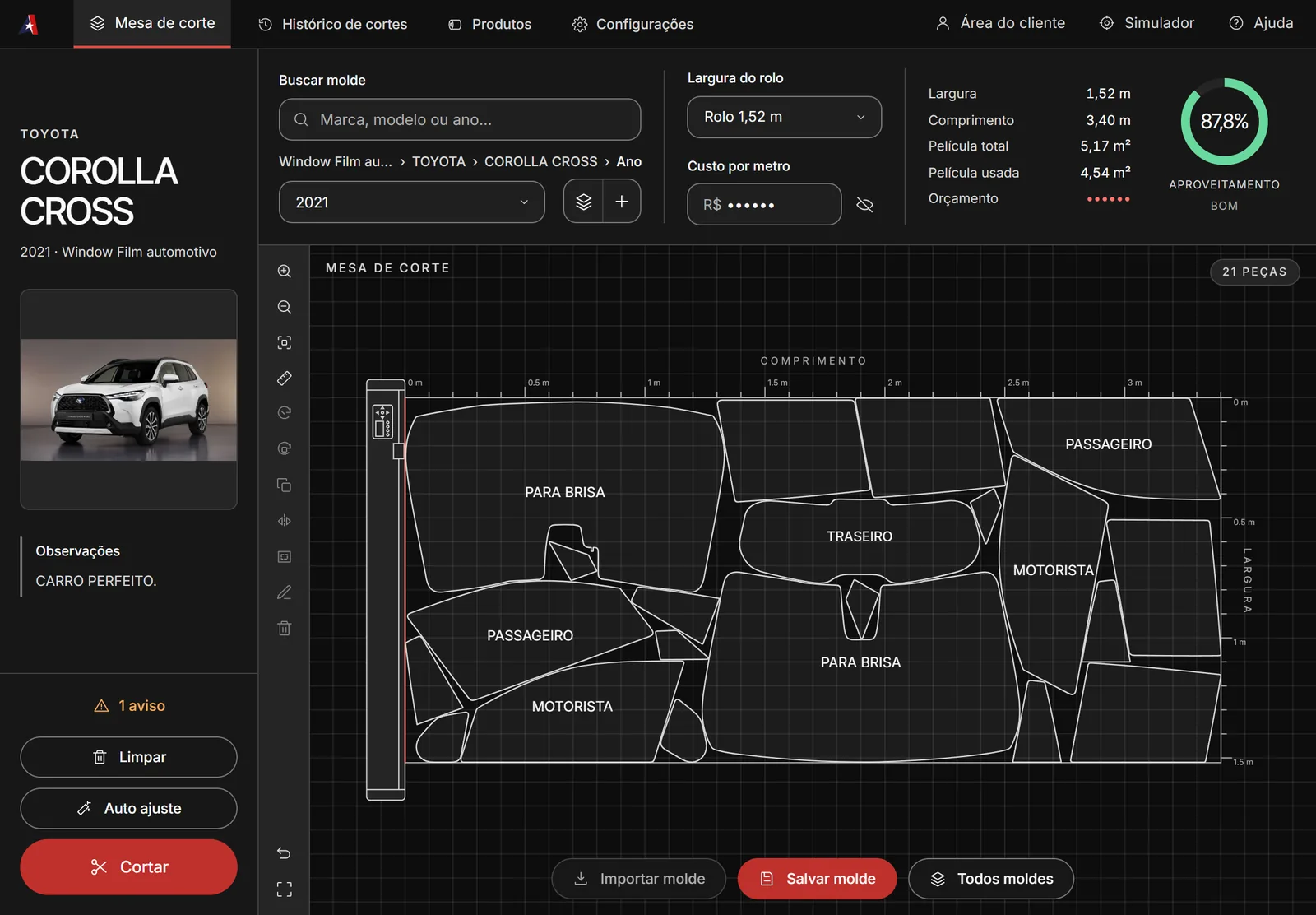
Task: Click the zoom in icon on canvas toolbar
Action: 285,271
